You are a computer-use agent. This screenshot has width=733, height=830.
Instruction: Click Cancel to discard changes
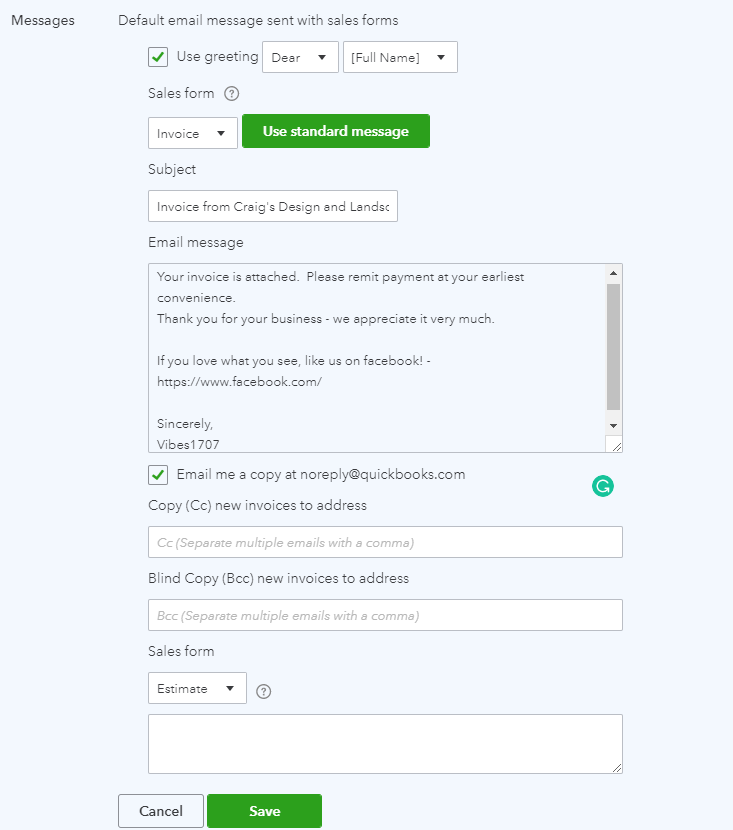coord(160,811)
